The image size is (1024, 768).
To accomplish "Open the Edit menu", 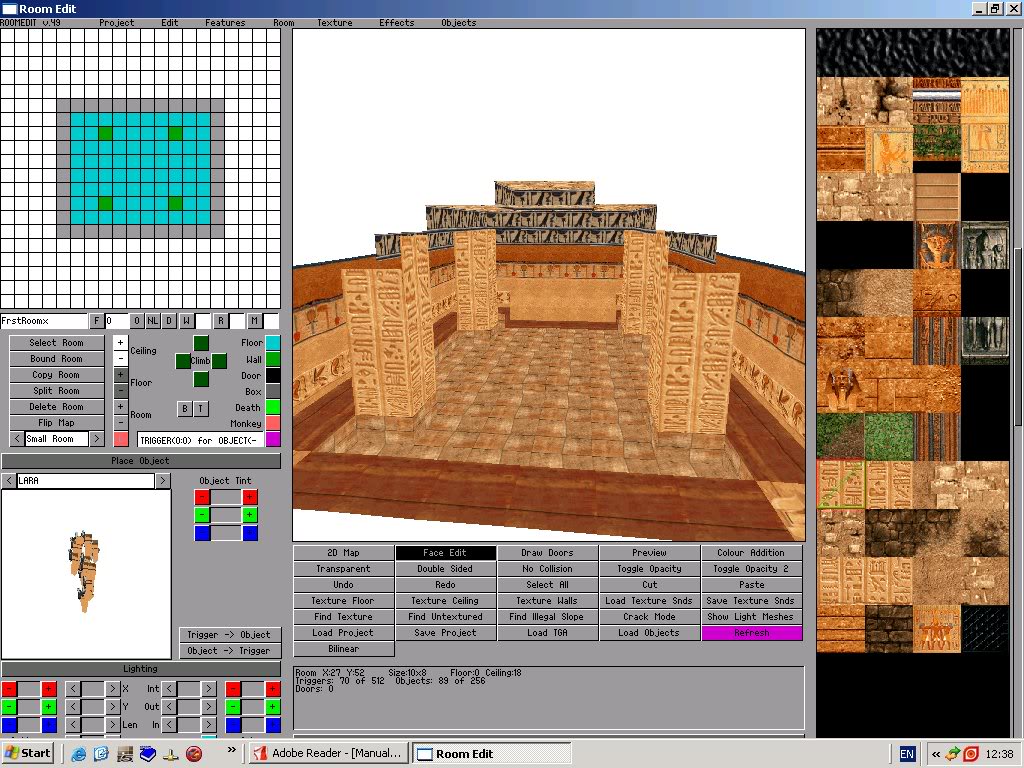I will pyautogui.click(x=170, y=23).
